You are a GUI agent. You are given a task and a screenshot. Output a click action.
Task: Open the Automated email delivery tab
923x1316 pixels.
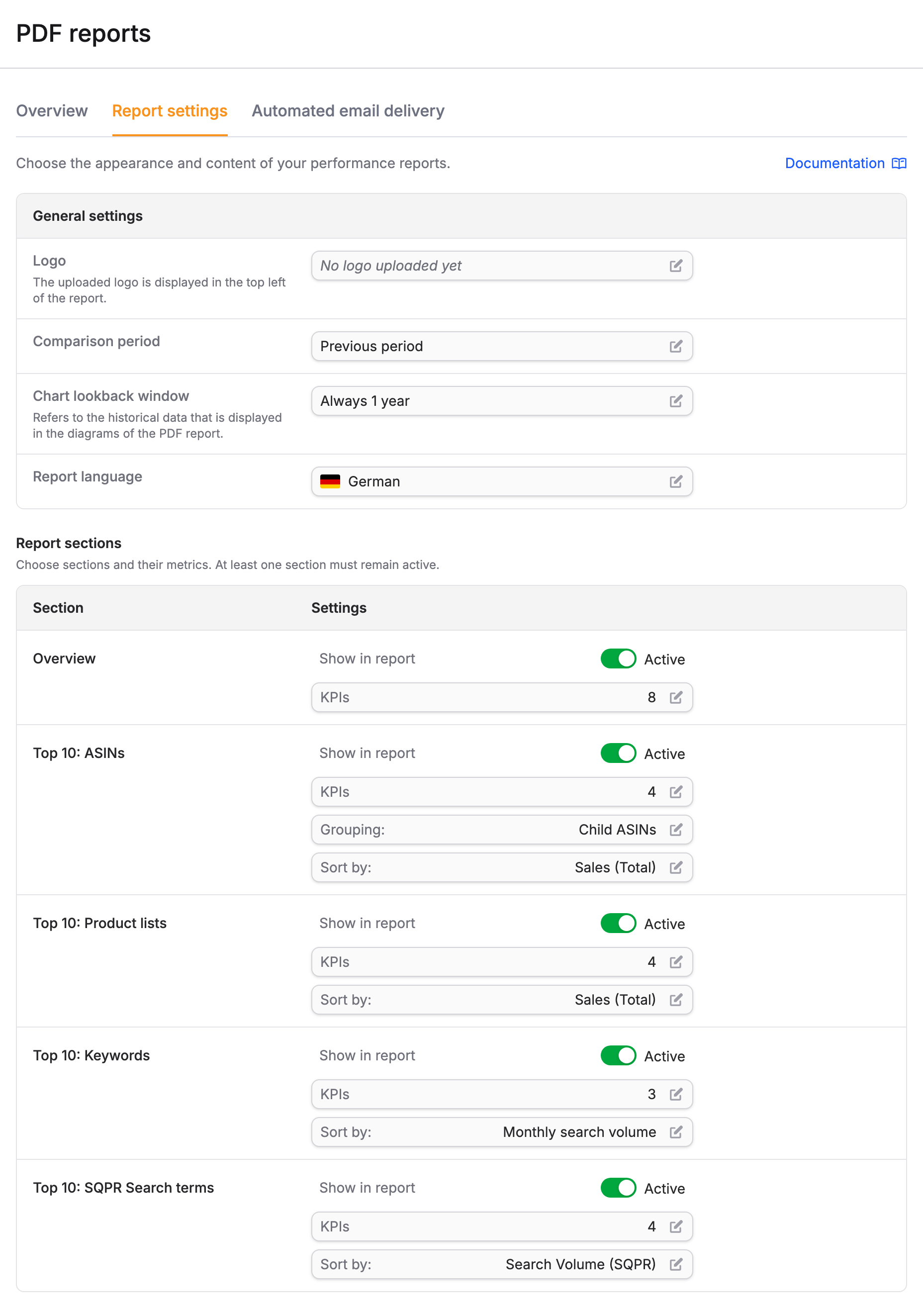pyautogui.click(x=348, y=111)
